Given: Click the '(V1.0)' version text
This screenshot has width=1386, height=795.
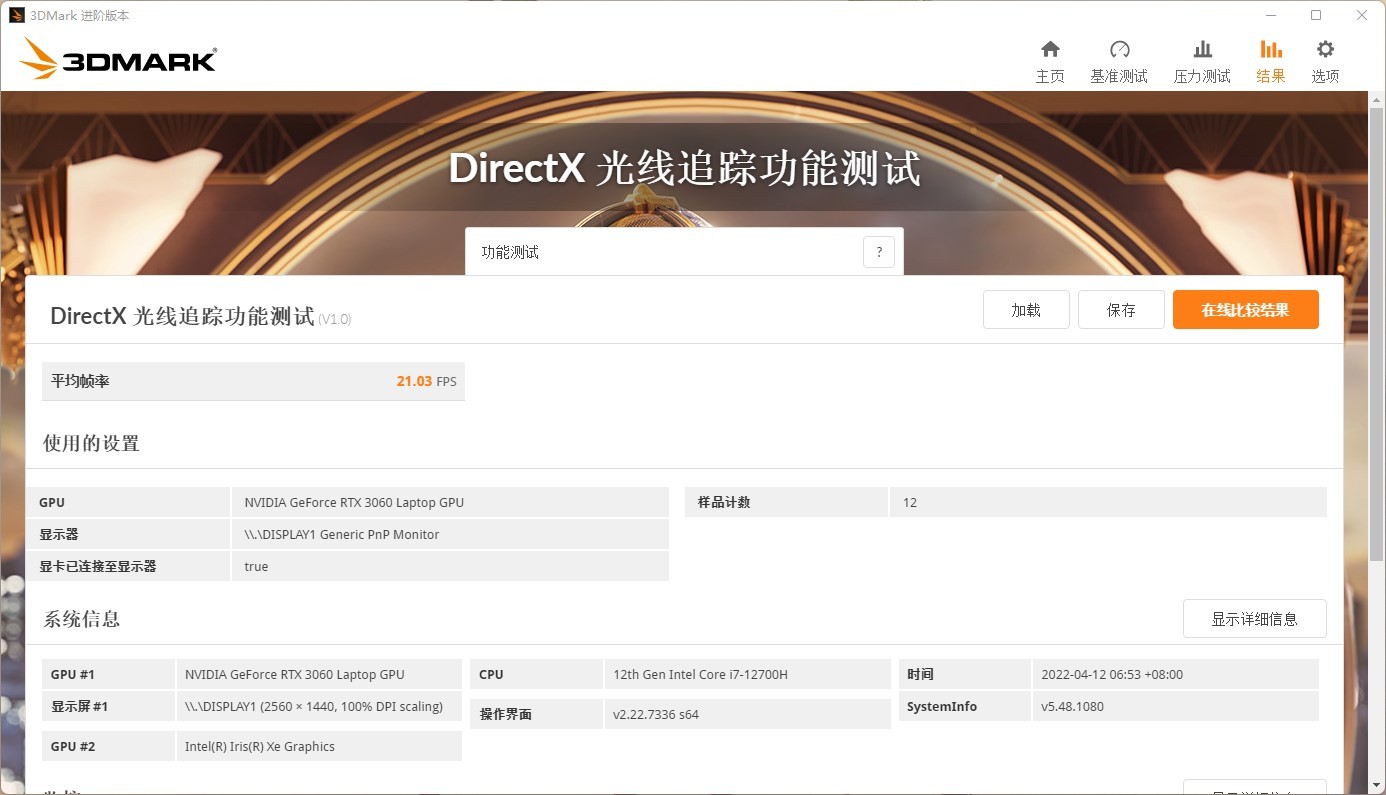Looking at the screenshot, I should [335, 319].
